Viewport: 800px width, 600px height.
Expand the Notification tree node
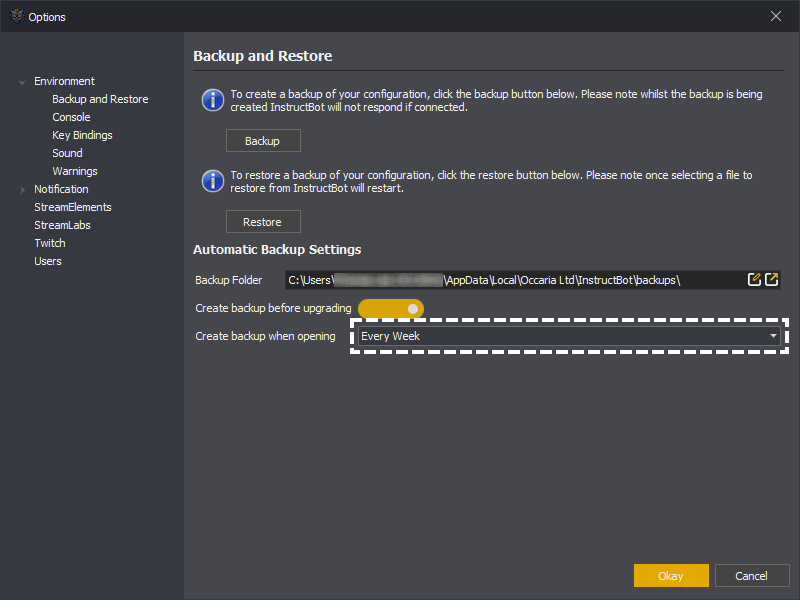[22, 190]
